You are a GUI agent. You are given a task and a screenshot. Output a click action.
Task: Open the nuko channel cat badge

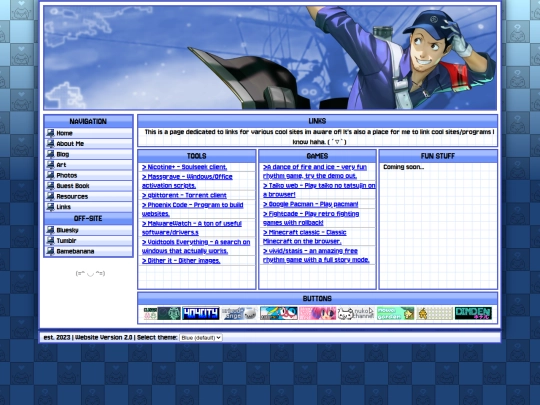click(x=356, y=313)
